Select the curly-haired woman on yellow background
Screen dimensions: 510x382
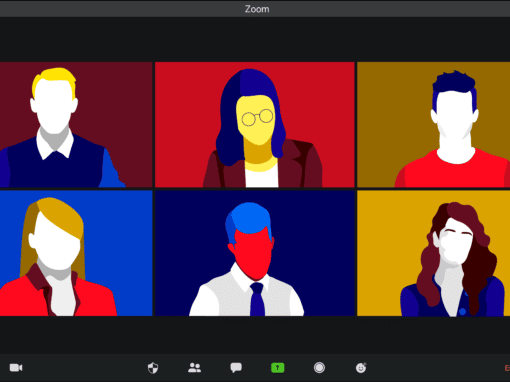coord(433,253)
